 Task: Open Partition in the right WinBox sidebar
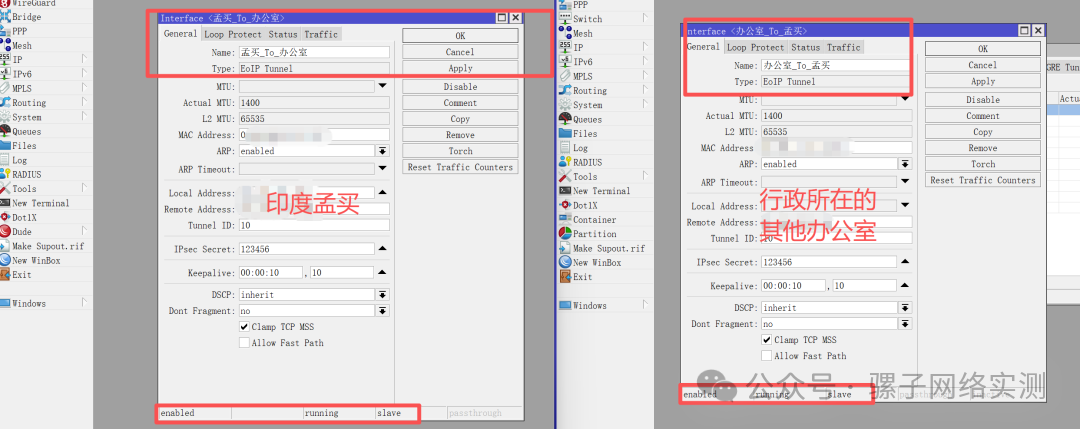click(594, 234)
